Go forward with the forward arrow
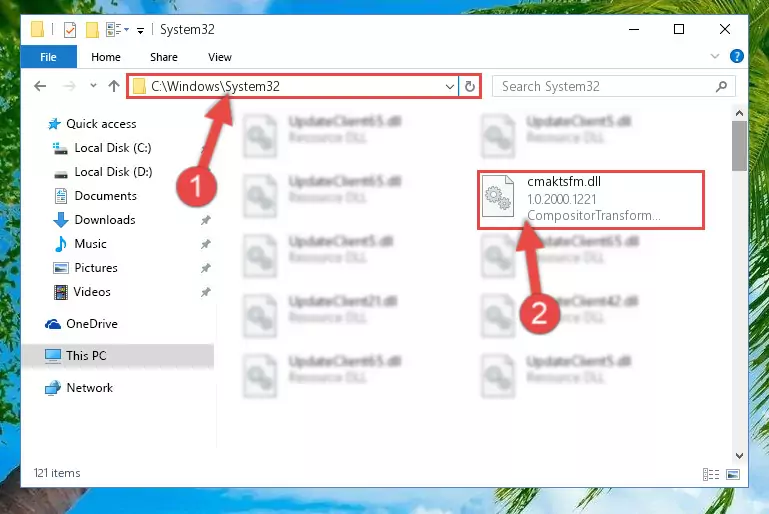The width and height of the screenshot is (769, 514). 69,86
